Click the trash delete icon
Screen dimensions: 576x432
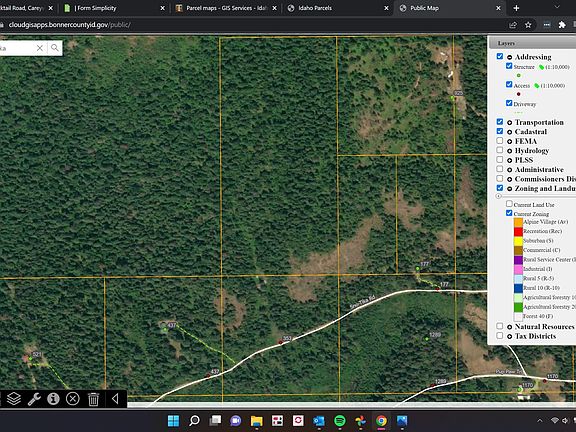coord(93,399)
